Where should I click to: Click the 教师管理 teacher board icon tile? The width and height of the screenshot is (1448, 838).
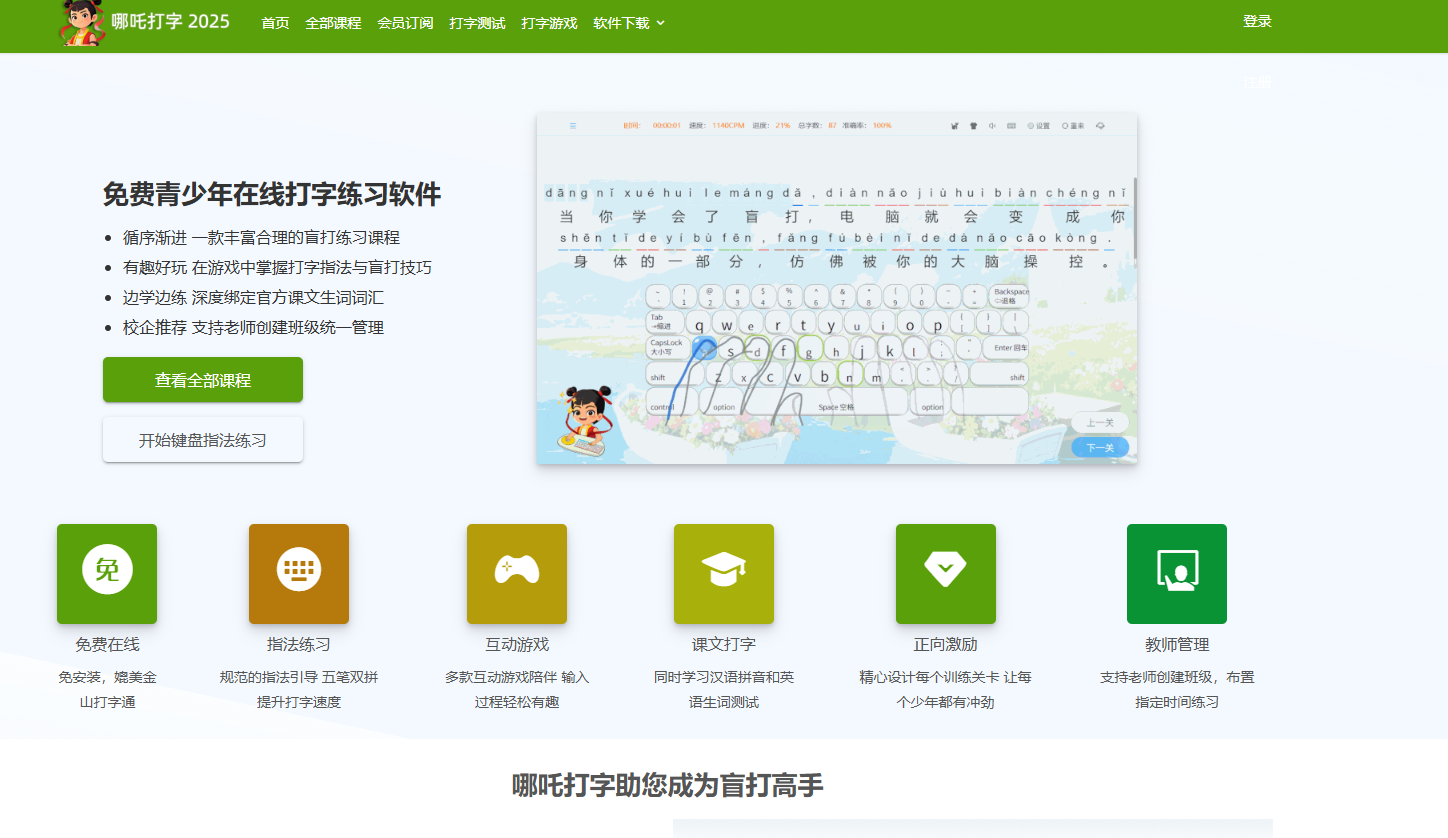(x=1177, y=574)
